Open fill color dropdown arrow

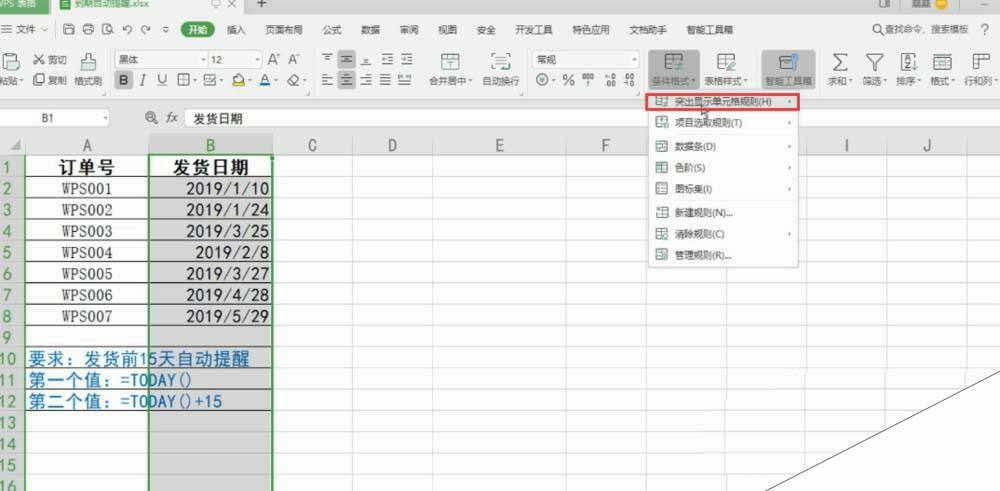pos(250,81)
